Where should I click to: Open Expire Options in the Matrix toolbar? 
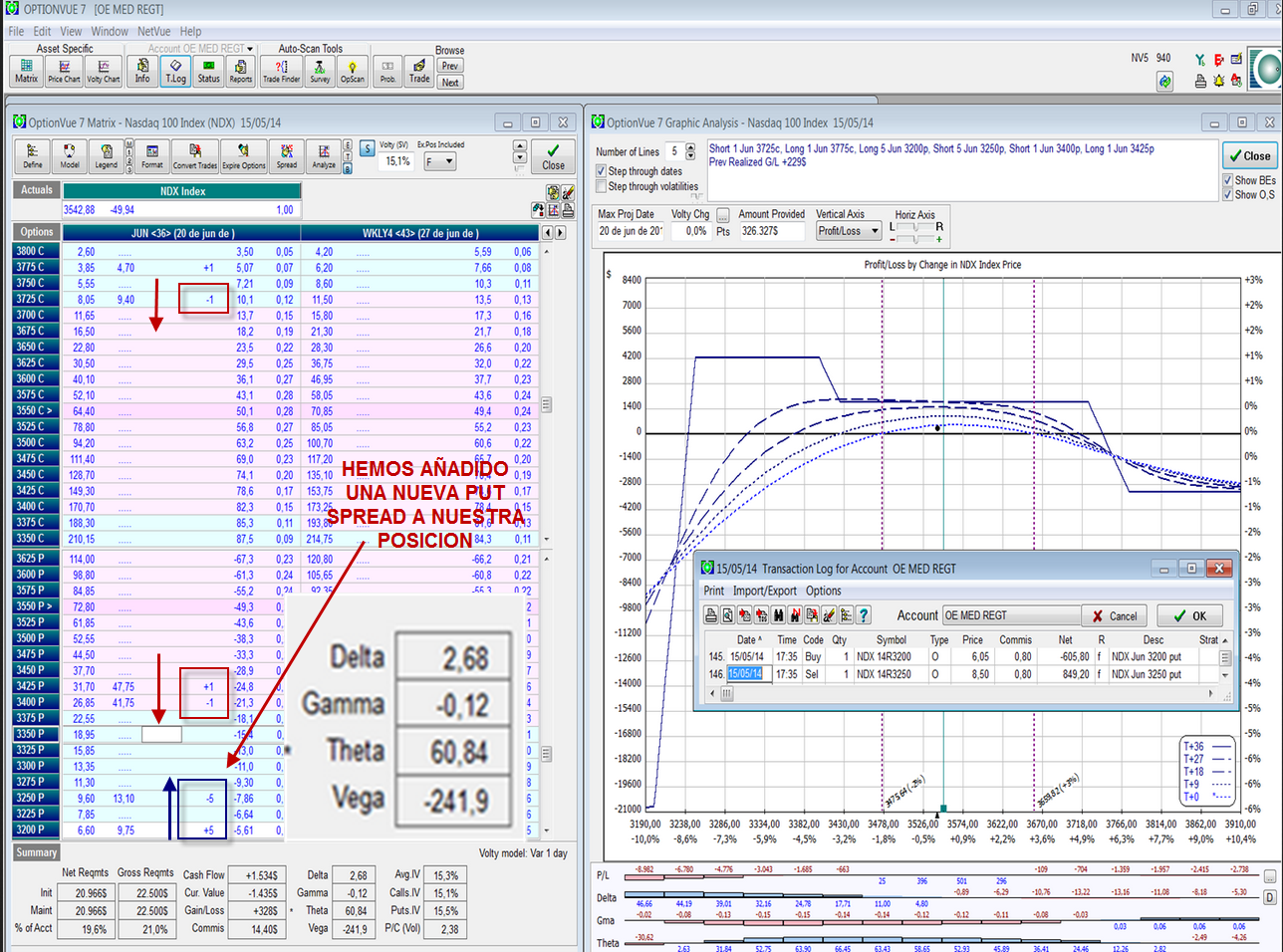(x=243, y=156)
